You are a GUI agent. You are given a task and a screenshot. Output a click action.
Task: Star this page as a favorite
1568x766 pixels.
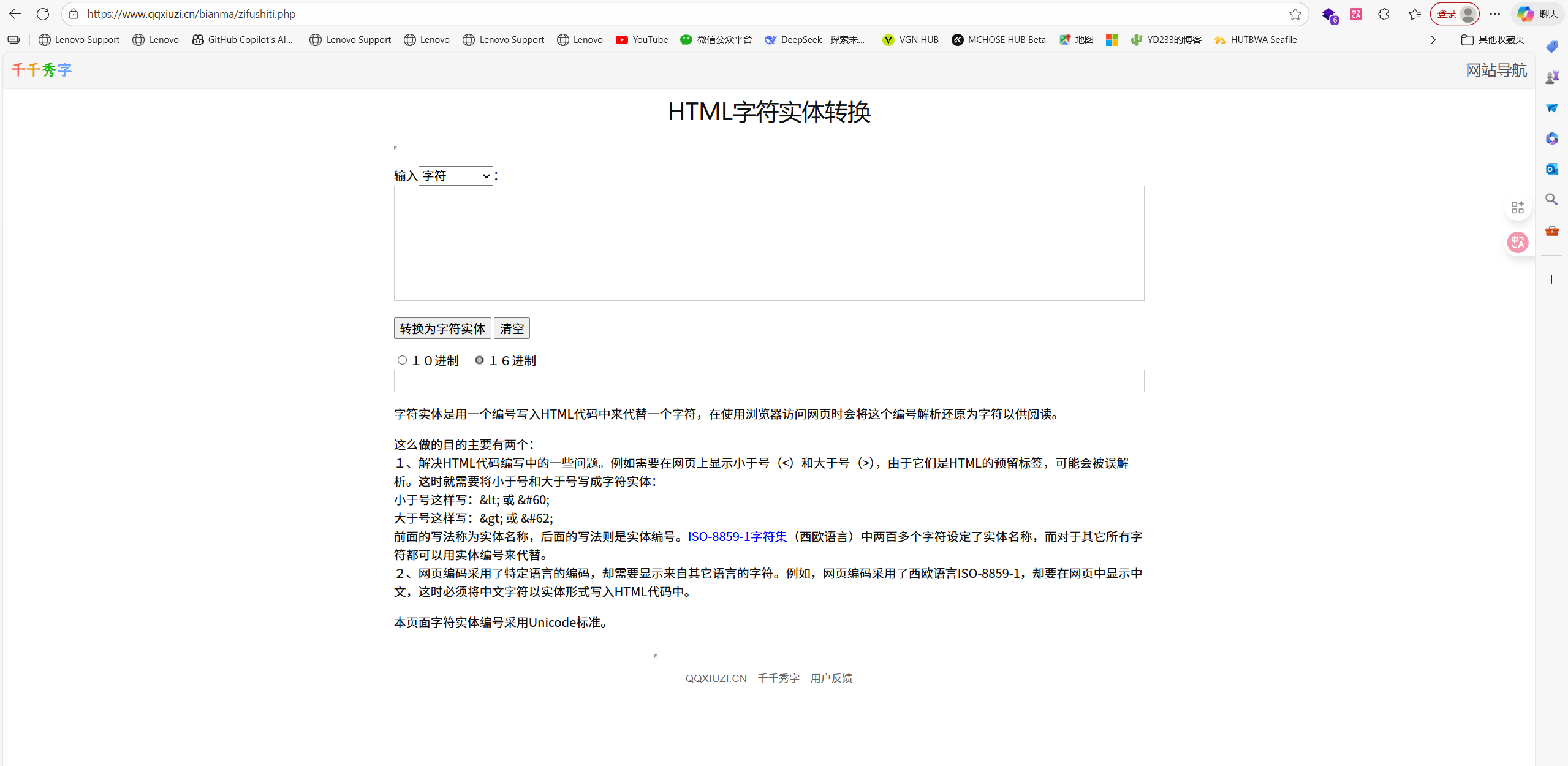1295,14
